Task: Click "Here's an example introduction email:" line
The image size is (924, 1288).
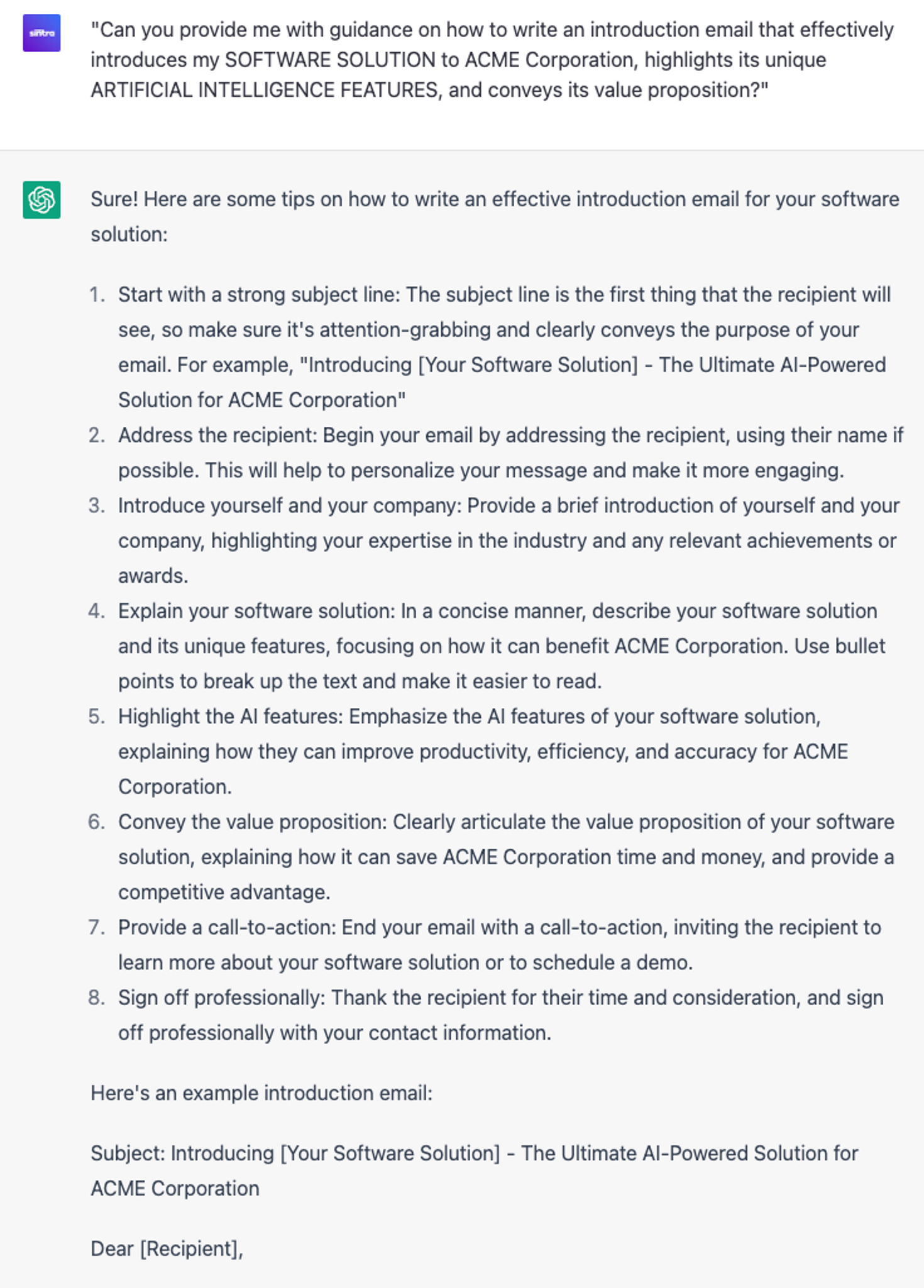Action: 261,1093
